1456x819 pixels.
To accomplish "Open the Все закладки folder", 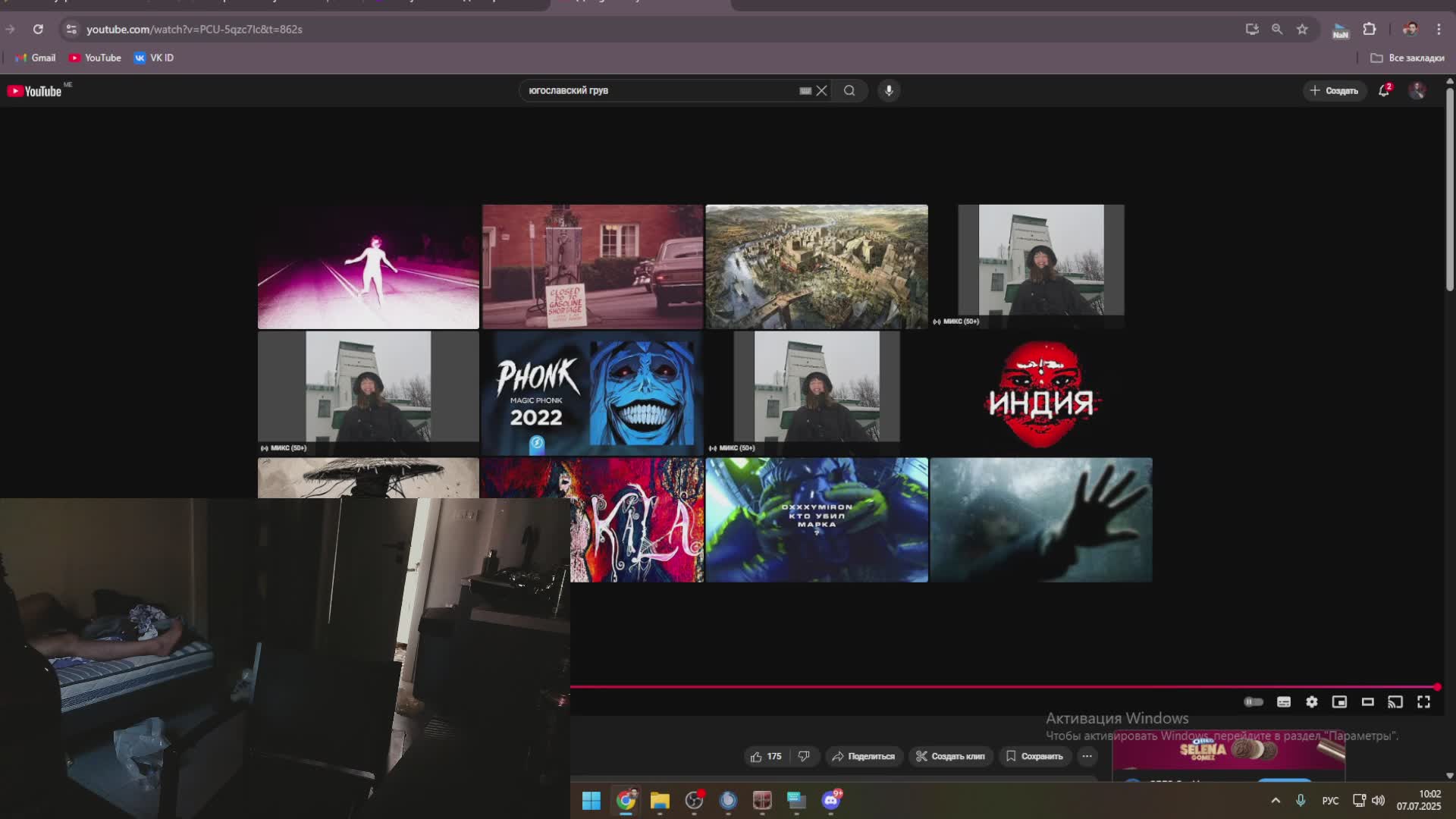I will pos(1407,58).
